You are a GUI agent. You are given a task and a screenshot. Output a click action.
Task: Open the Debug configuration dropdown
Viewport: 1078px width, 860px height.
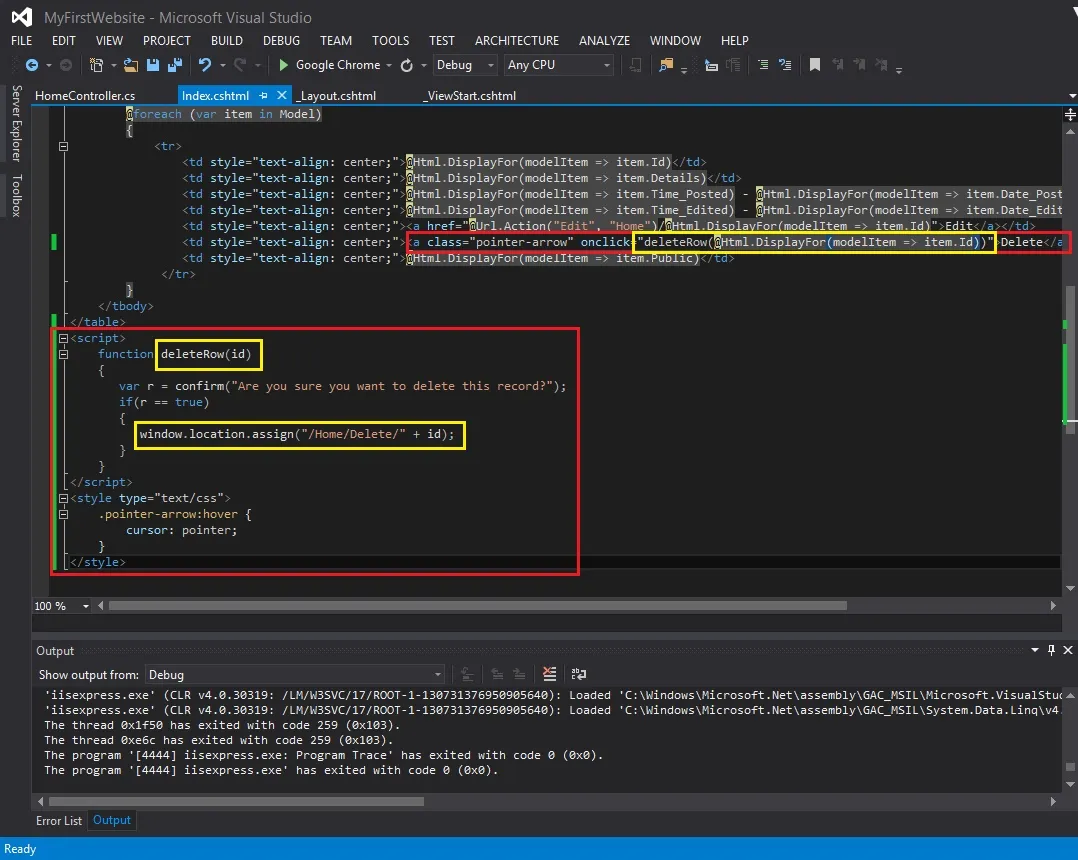[465, 65]
